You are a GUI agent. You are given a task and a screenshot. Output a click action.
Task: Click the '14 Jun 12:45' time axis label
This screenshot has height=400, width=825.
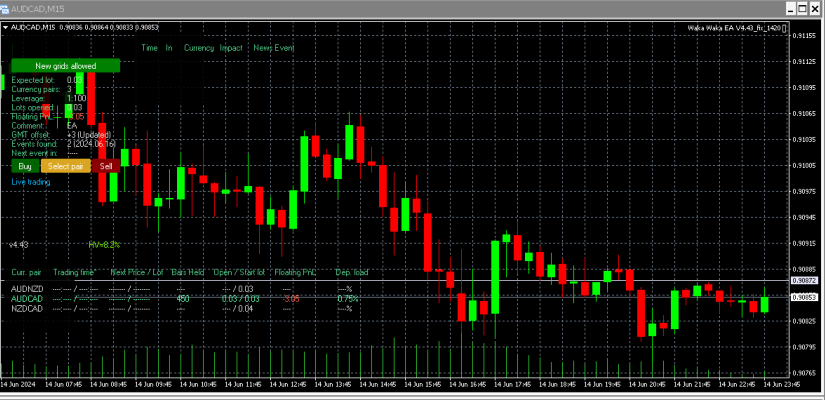(x=287, y=385)
